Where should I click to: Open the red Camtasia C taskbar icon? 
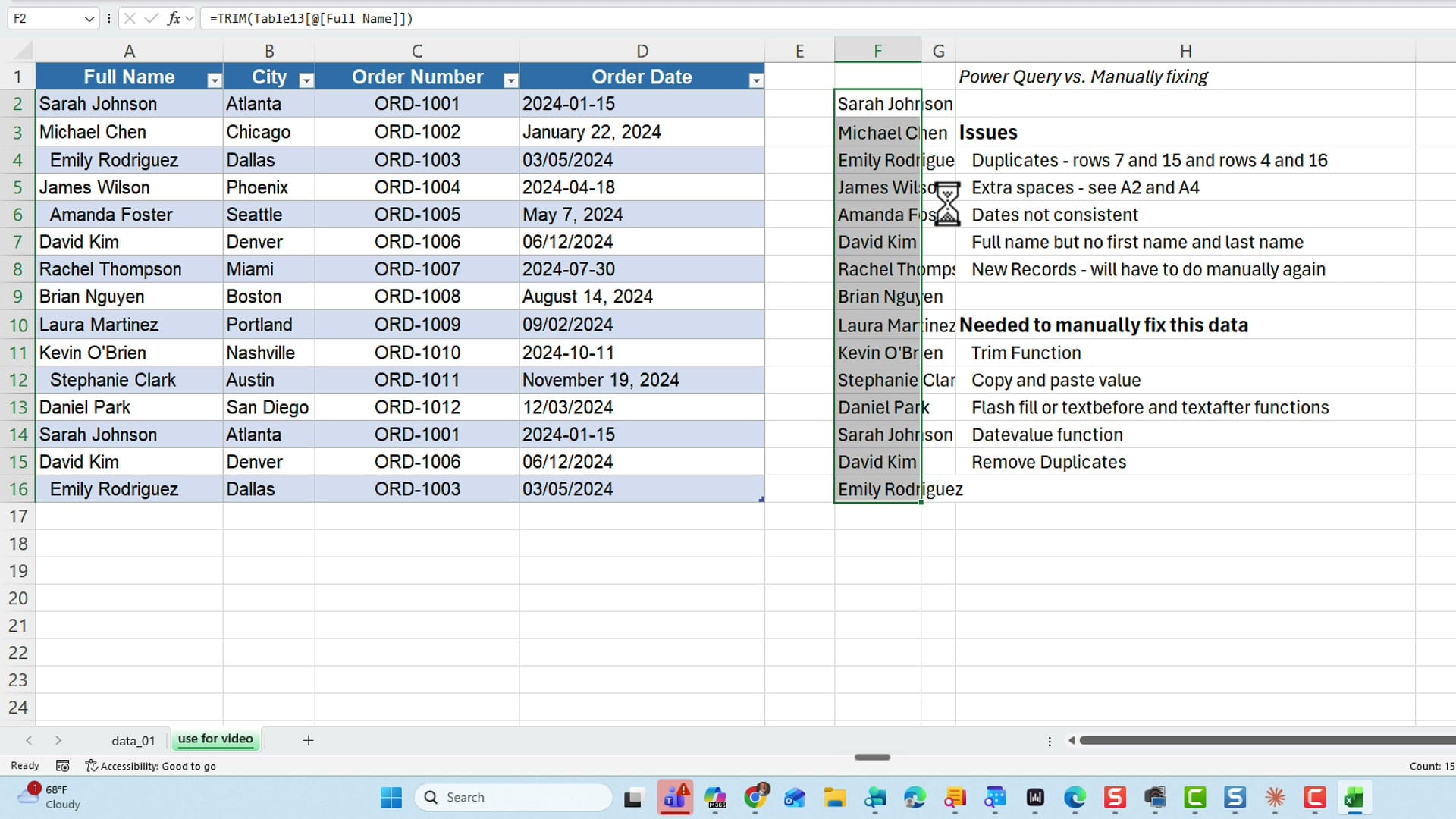(1315, 798)
